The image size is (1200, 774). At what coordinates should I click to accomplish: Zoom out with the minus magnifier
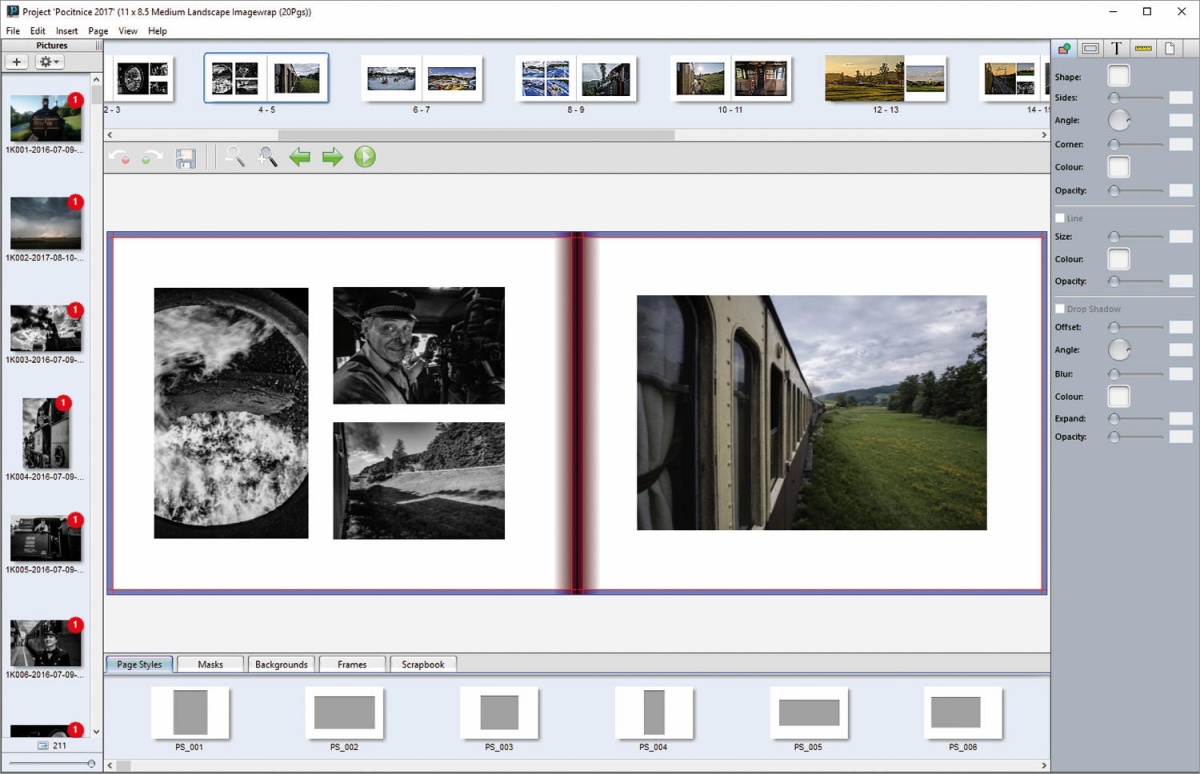(x=235, y=157)
